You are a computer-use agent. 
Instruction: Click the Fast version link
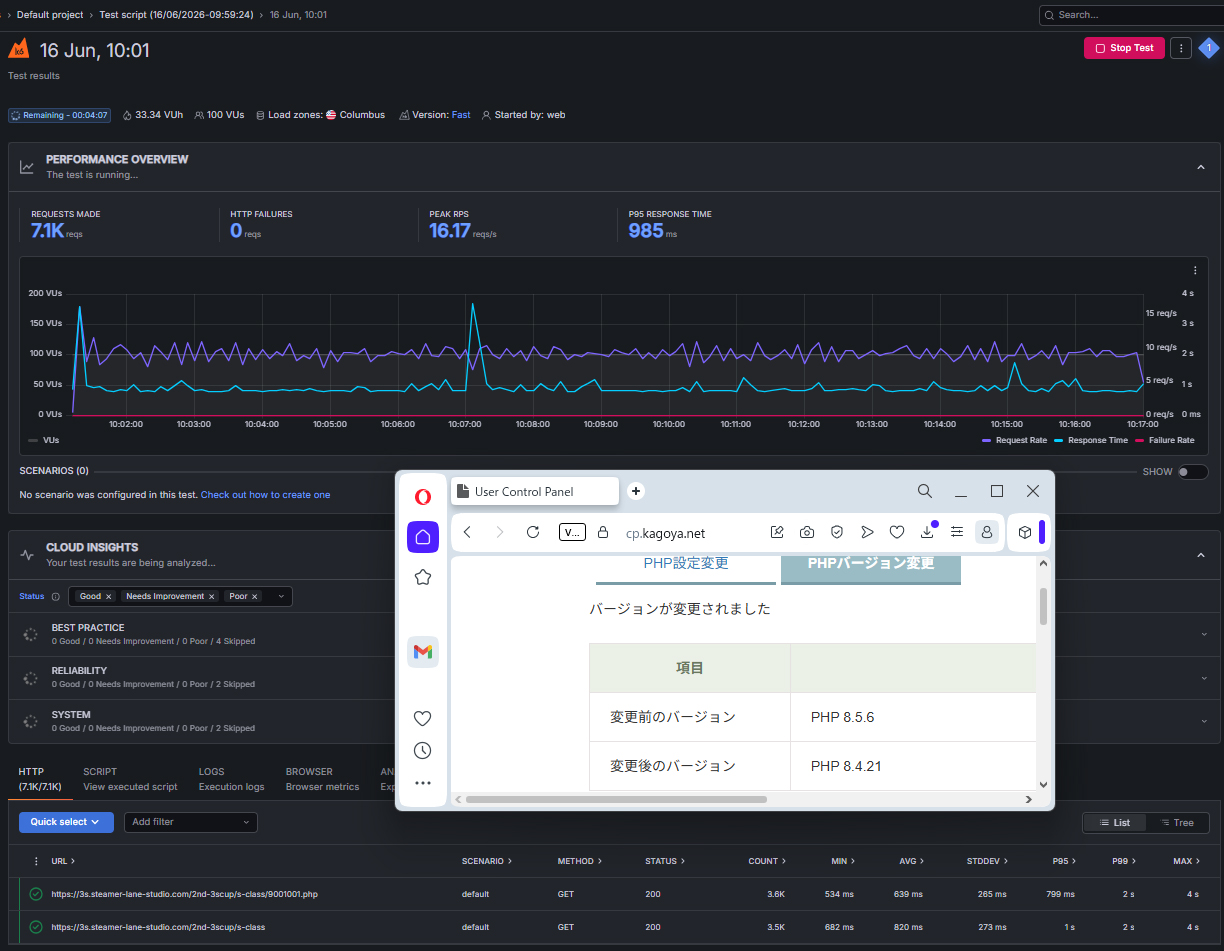click(461, 115)
